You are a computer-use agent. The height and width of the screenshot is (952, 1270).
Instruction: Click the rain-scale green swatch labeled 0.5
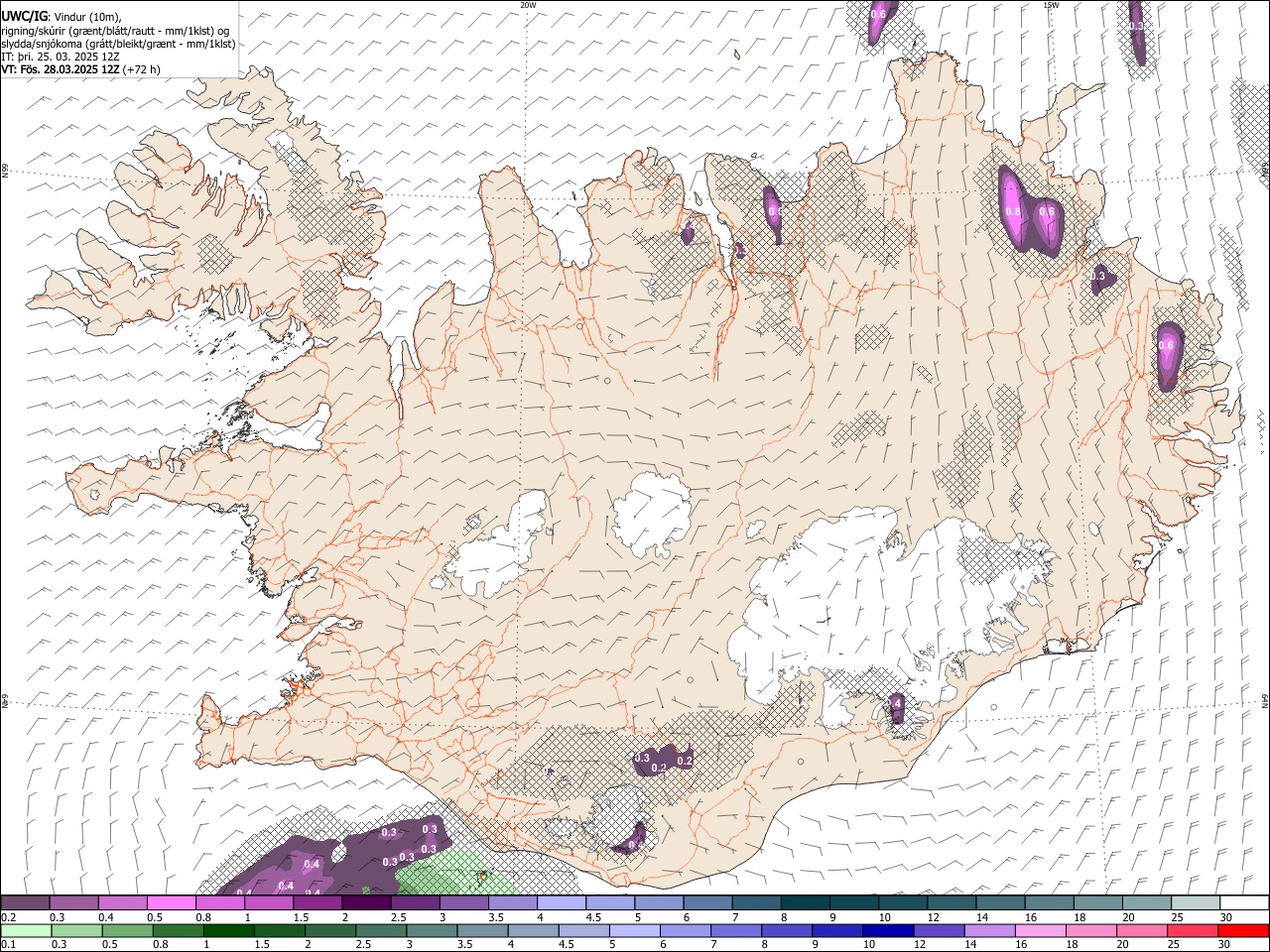pyautogui.click(x=127, y=930)
